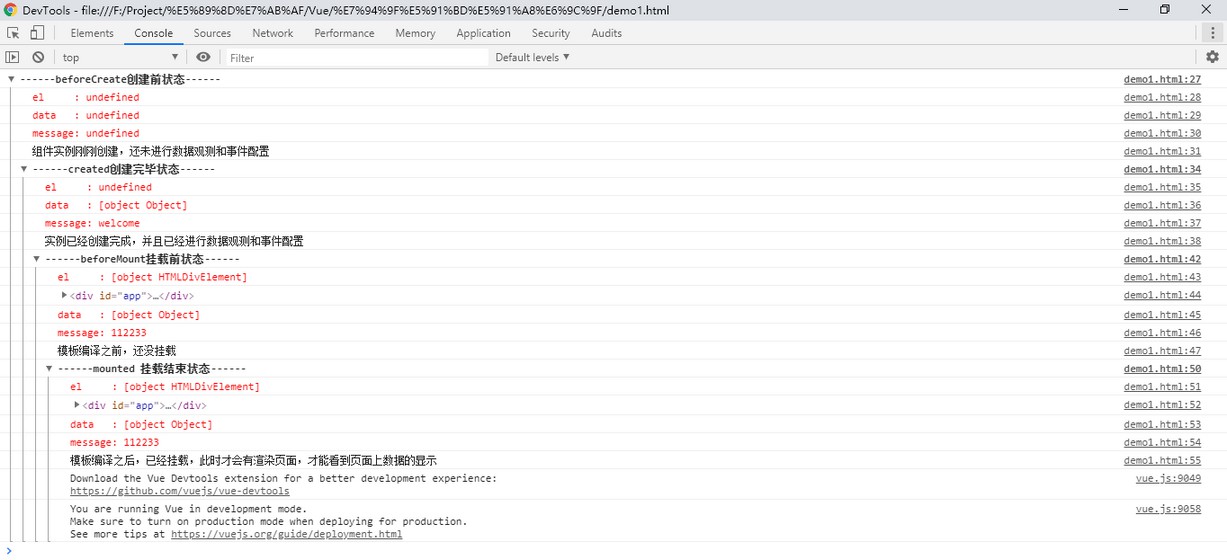1227x560 pixels.
Task: Open the top execution context dropdown
Action: [120, 57]
